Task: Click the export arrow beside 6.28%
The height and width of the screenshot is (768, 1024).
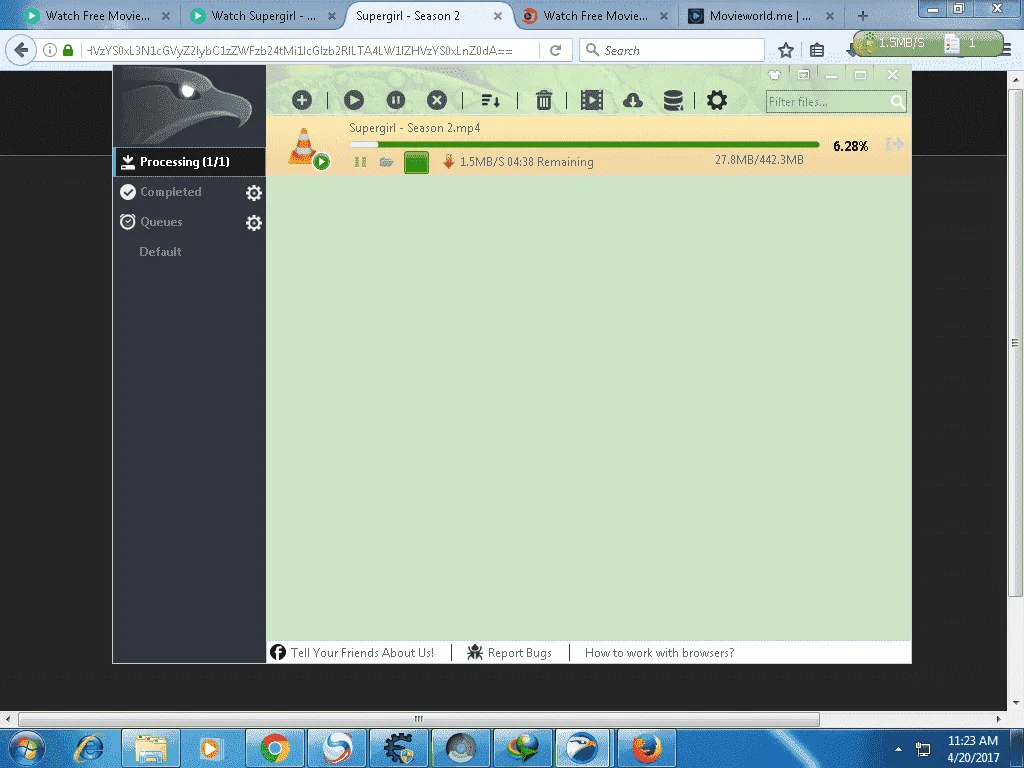Action: coord(894,144)
